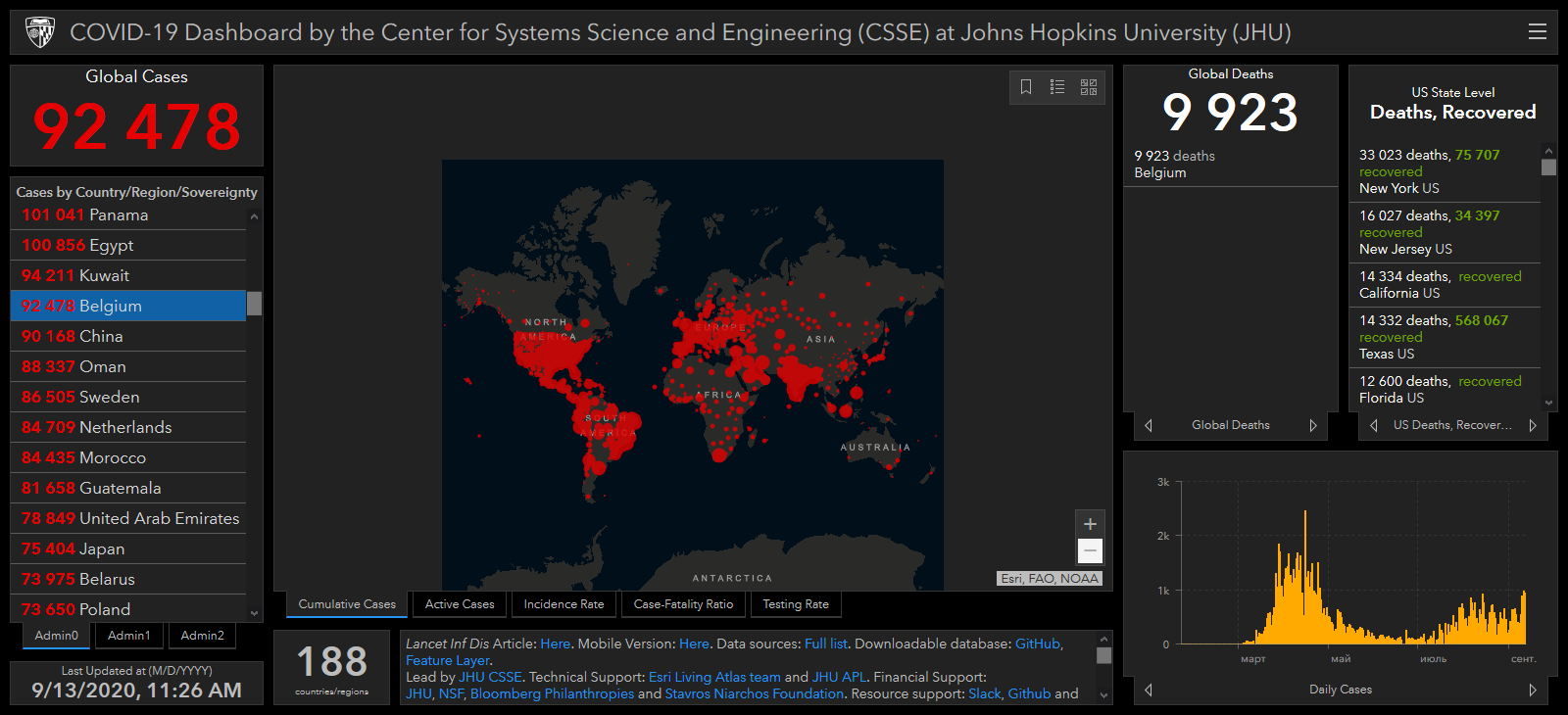The width and height of the screenshot is (1568, 715).
Task: Zoom in on the map
Action: (1090, 524)
